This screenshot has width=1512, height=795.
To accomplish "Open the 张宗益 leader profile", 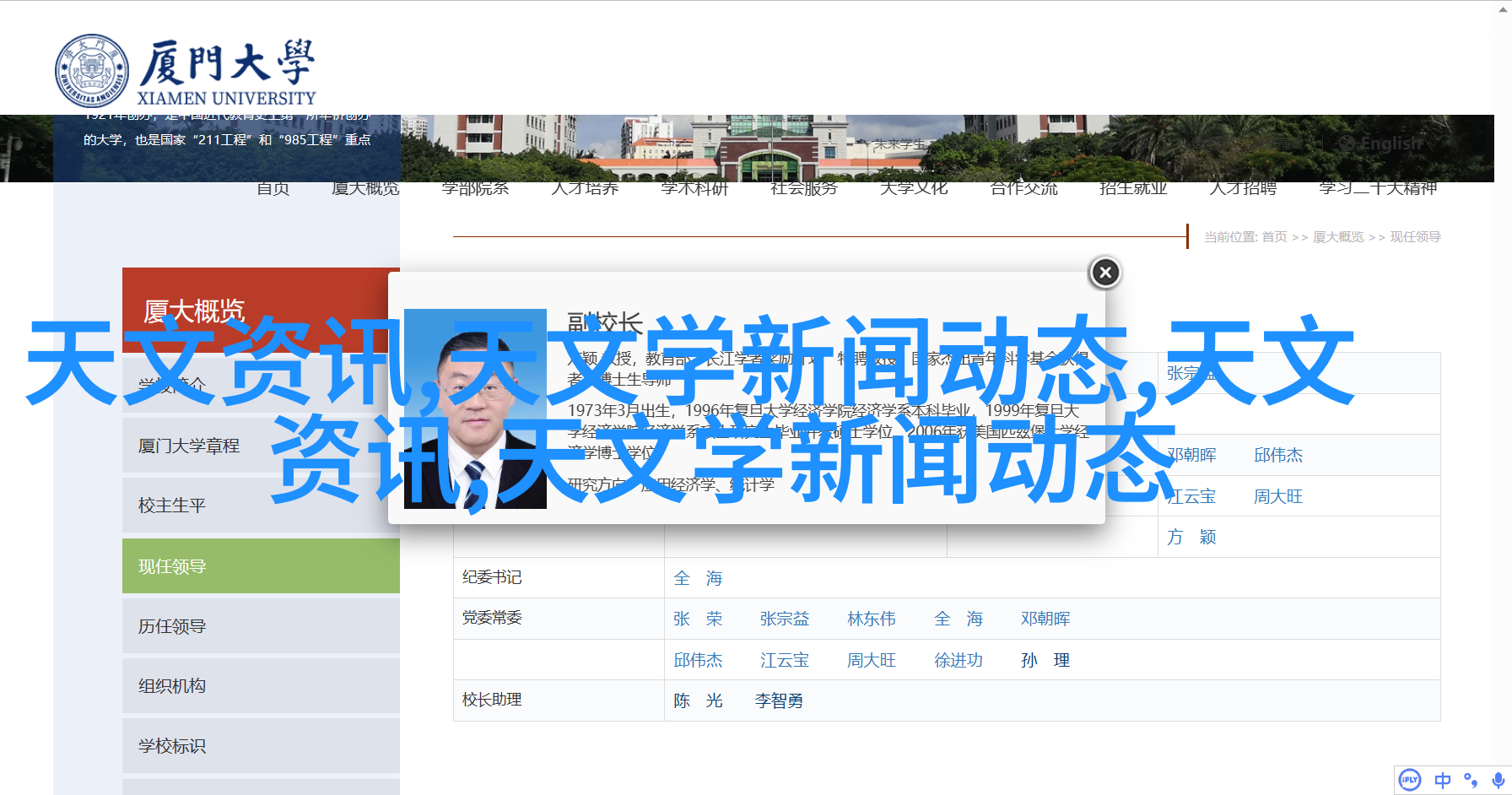I will (x=785, y=619).
